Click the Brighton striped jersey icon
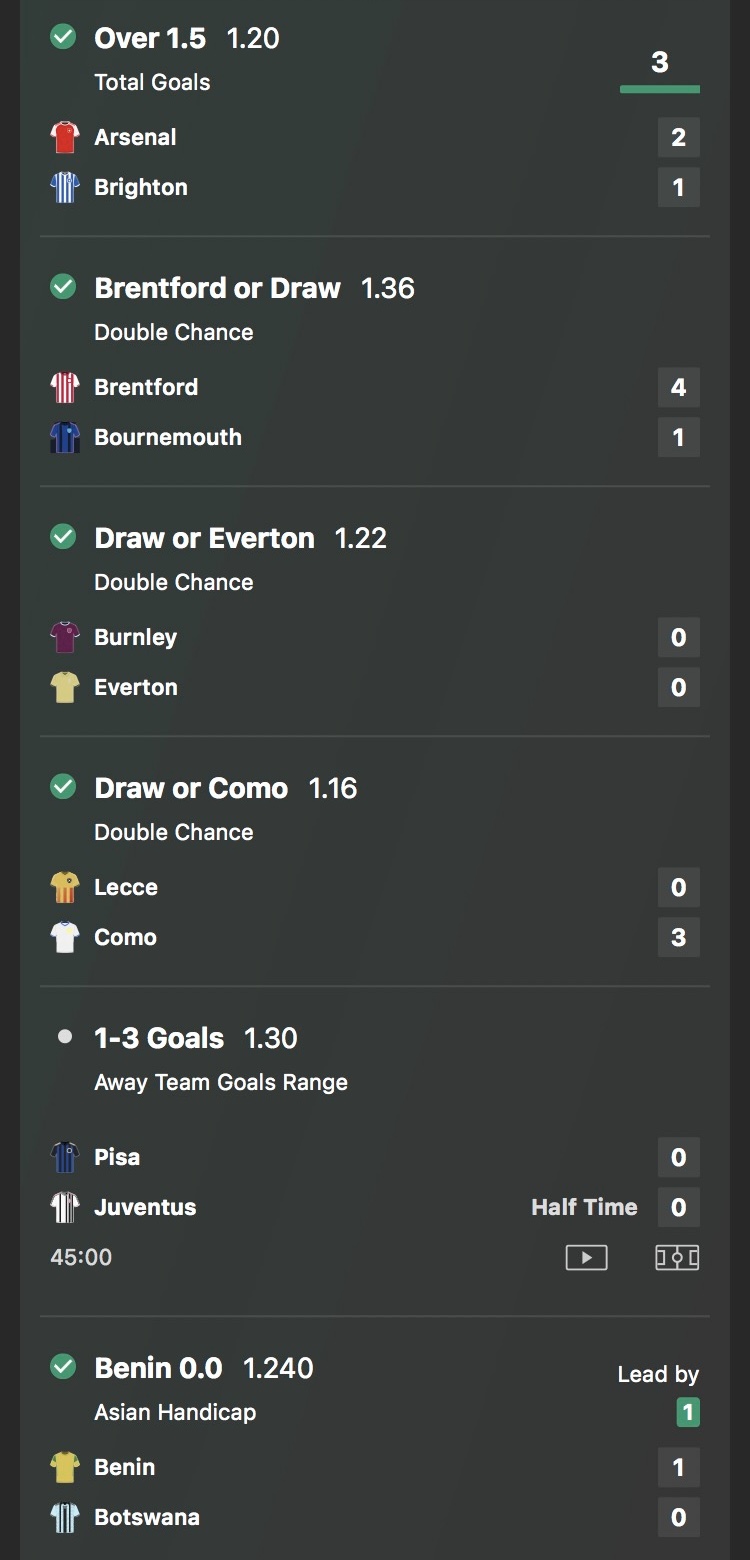Screen dimensions: 750x1560 pyautogui.click(x=65, y=187)
